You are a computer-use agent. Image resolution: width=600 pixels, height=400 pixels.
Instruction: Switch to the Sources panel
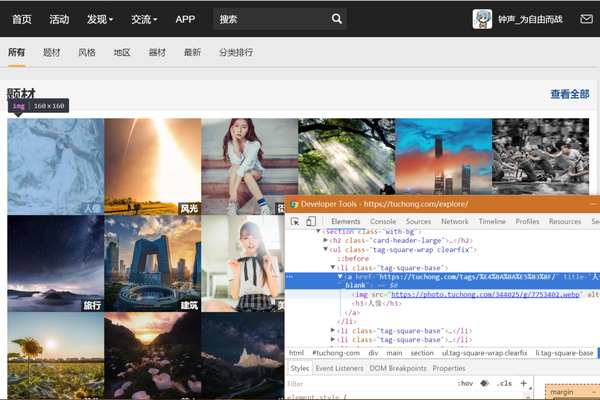tap(418, 221)
